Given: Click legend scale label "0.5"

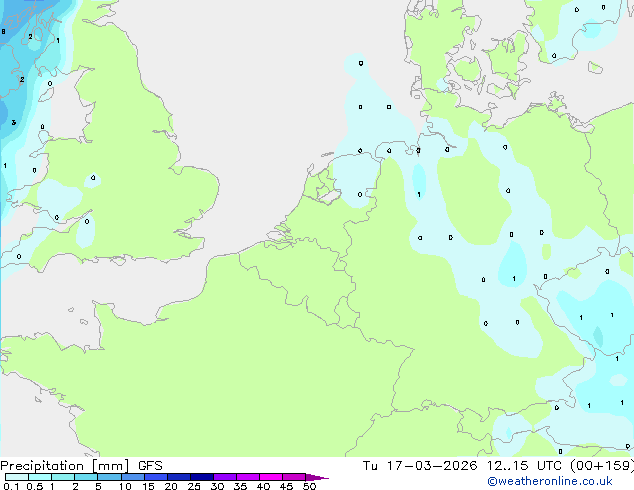Looking at the screenshot, I should click(x=34, y=486).
